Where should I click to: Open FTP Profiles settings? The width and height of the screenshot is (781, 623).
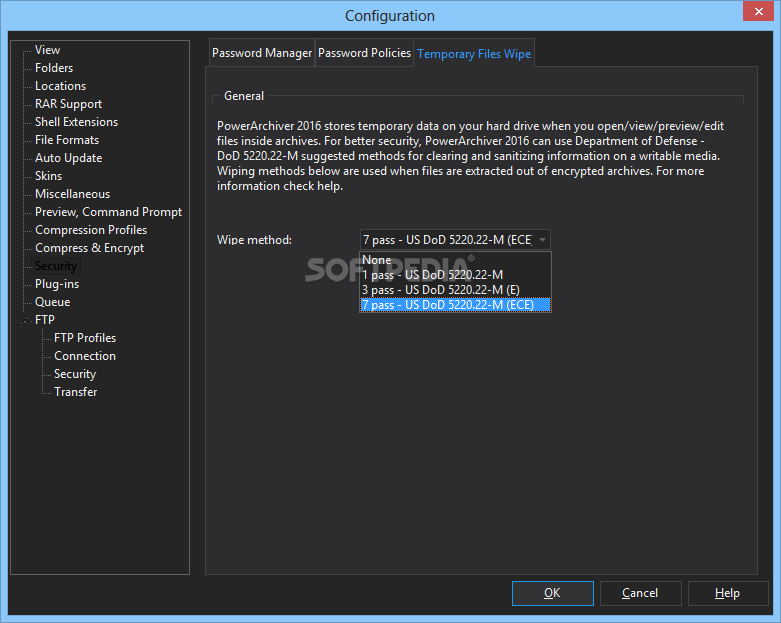click(x=85, y=338)
